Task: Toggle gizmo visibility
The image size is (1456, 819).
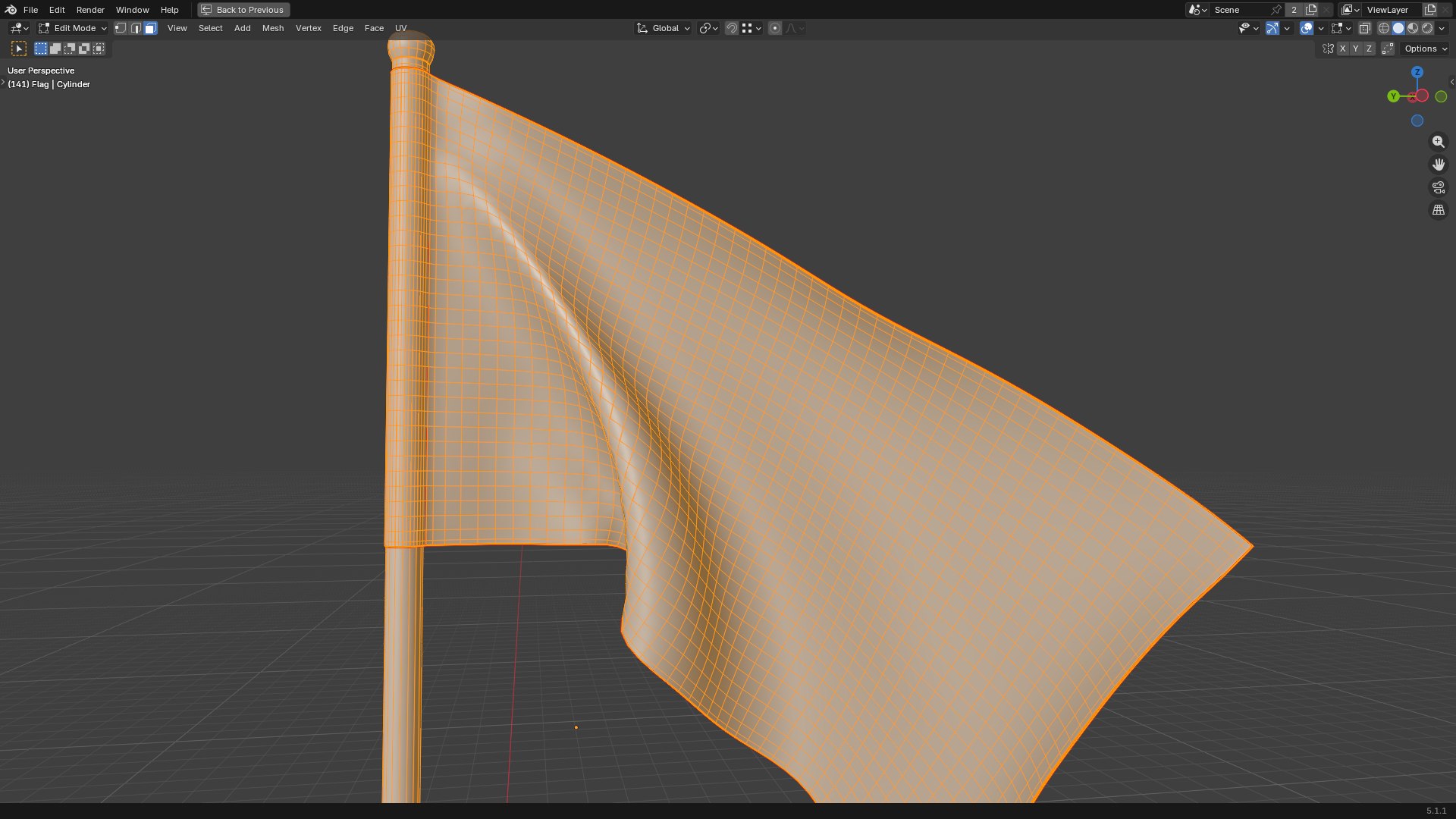Action: [1272, 28]
